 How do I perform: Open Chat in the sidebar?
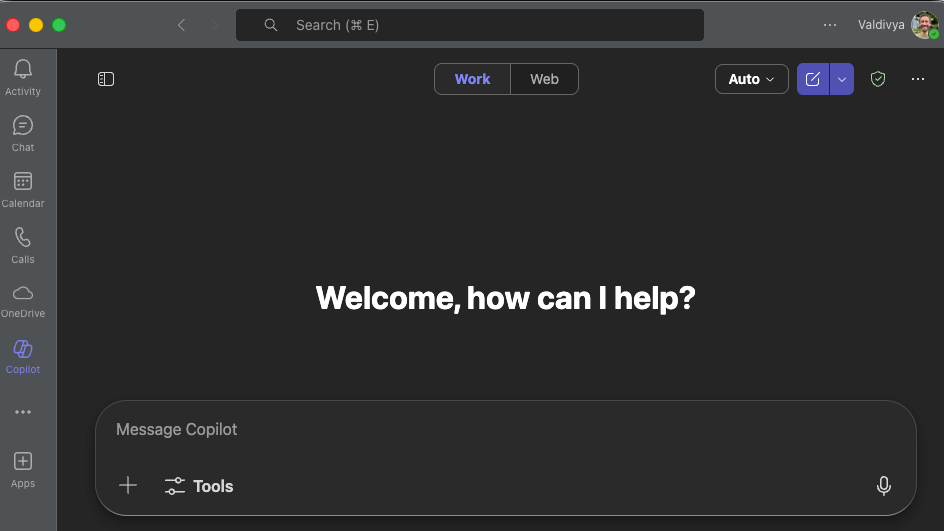coord(23,133)
